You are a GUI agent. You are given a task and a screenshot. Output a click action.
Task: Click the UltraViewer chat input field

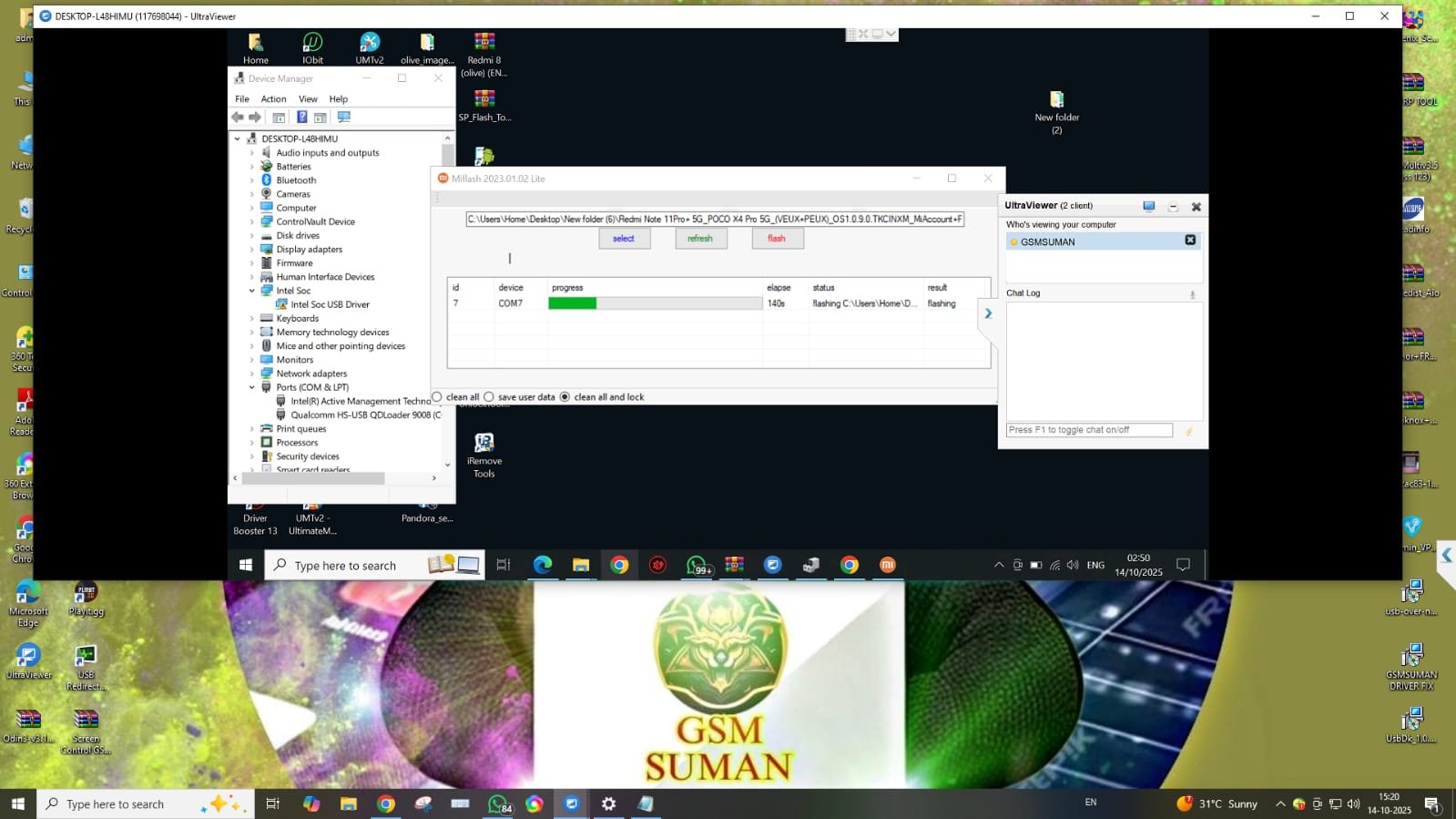tap(1089, 430)
